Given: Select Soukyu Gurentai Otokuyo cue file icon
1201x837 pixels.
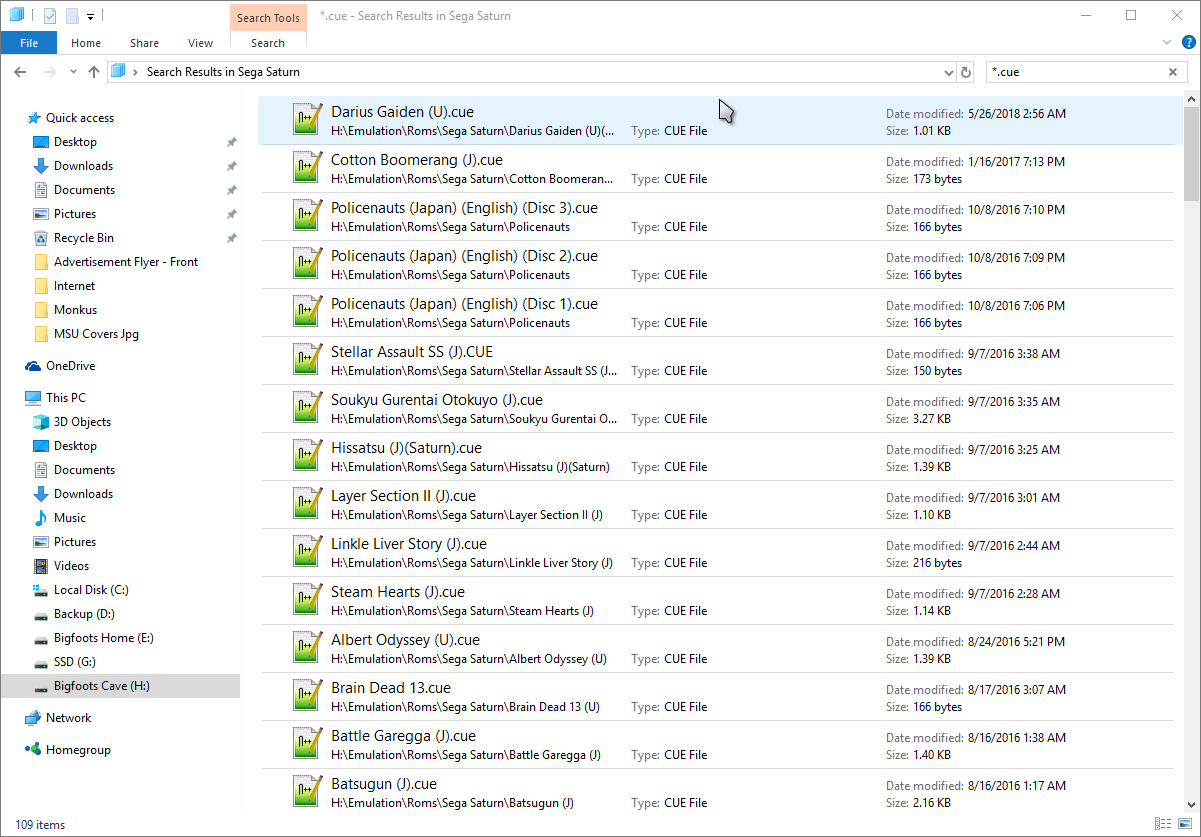Looking at the screenshot, I should [x=307, y=407].
